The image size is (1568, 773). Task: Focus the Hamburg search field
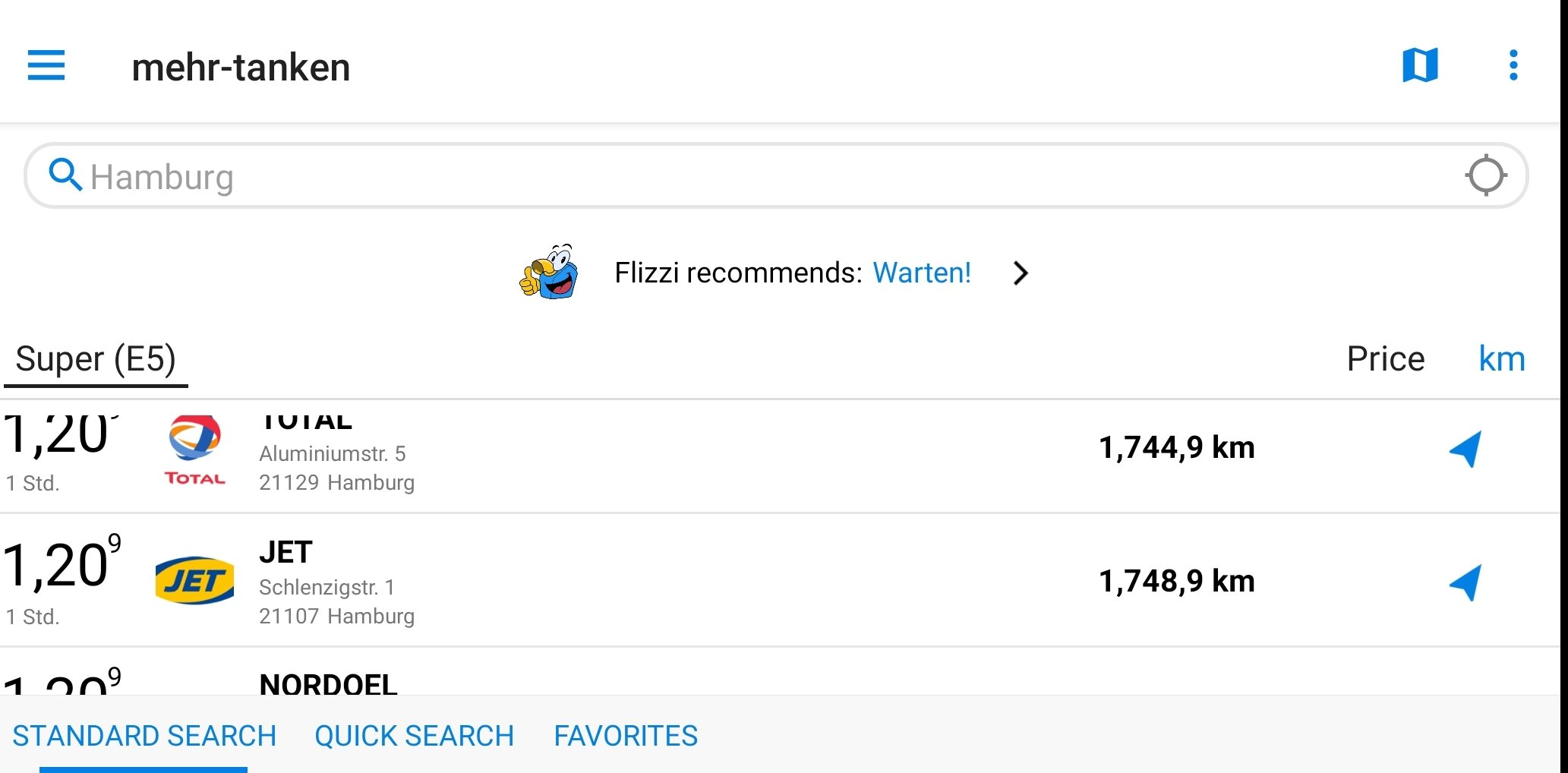776,175
